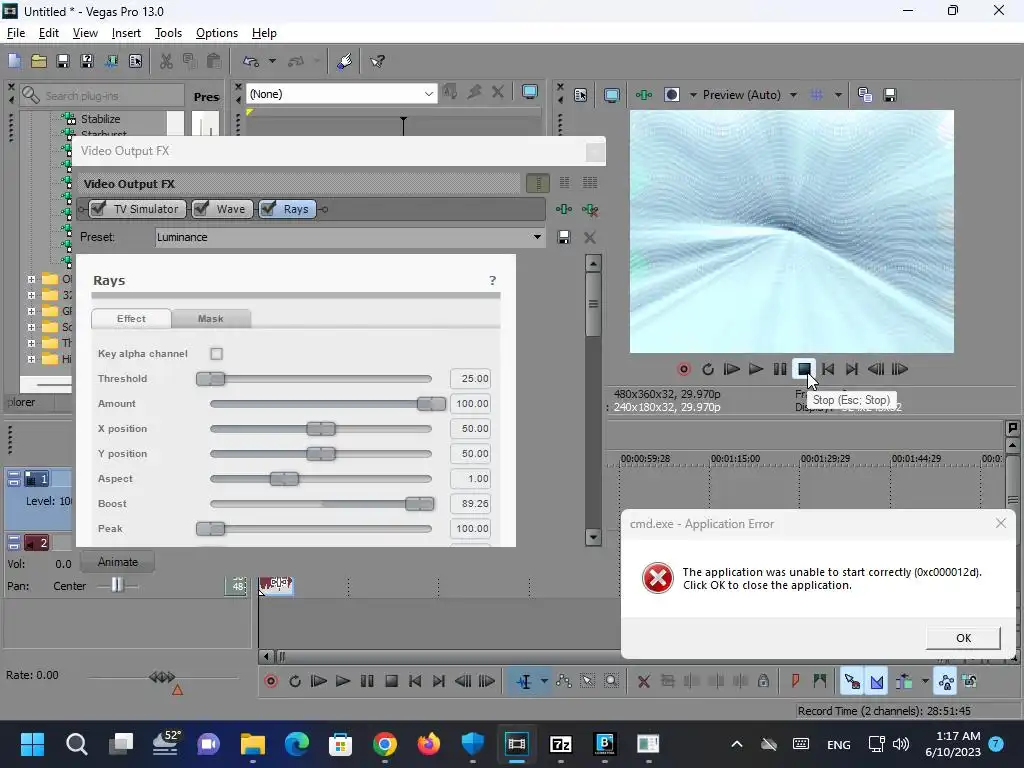
Task: Click the Animate button
Action: [118, 562]
